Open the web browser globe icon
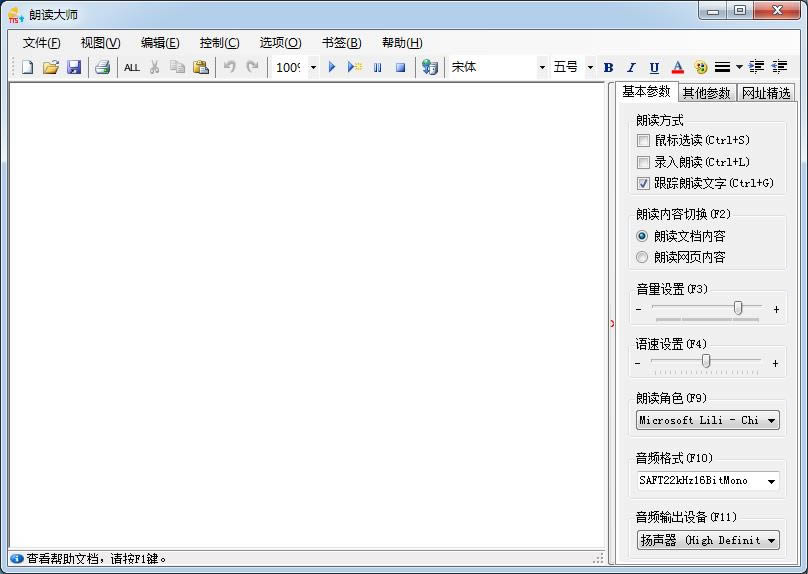This screenshot has width=808, height=574. [x=429, y=67]
